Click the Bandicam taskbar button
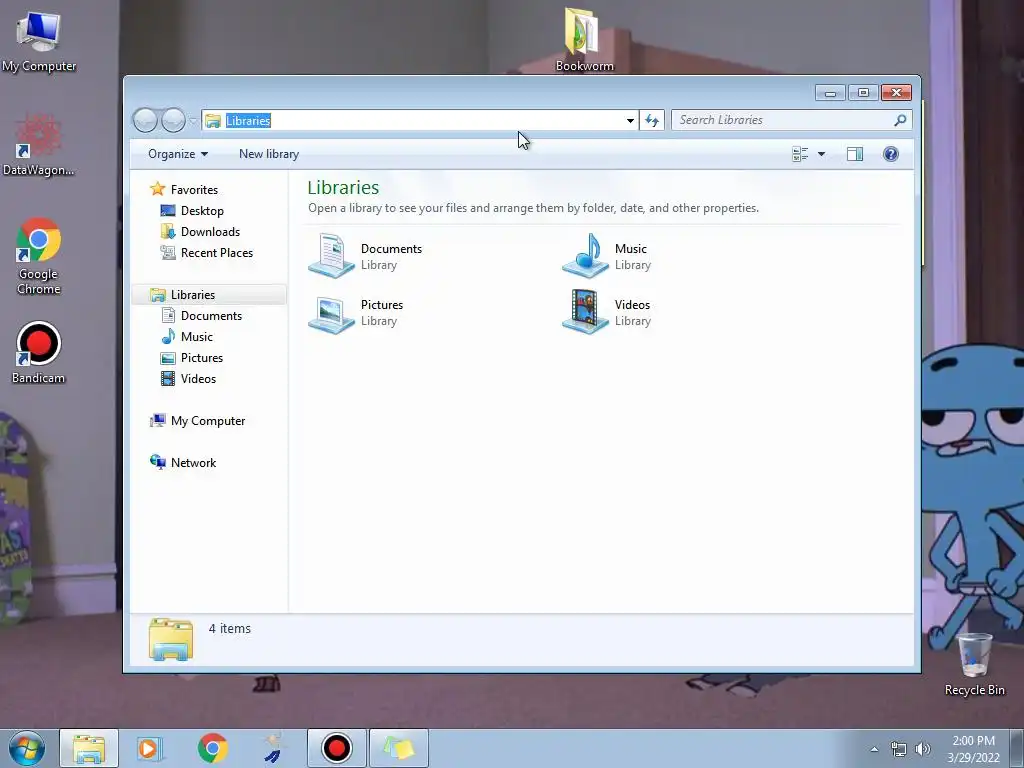 coord(336,748)
